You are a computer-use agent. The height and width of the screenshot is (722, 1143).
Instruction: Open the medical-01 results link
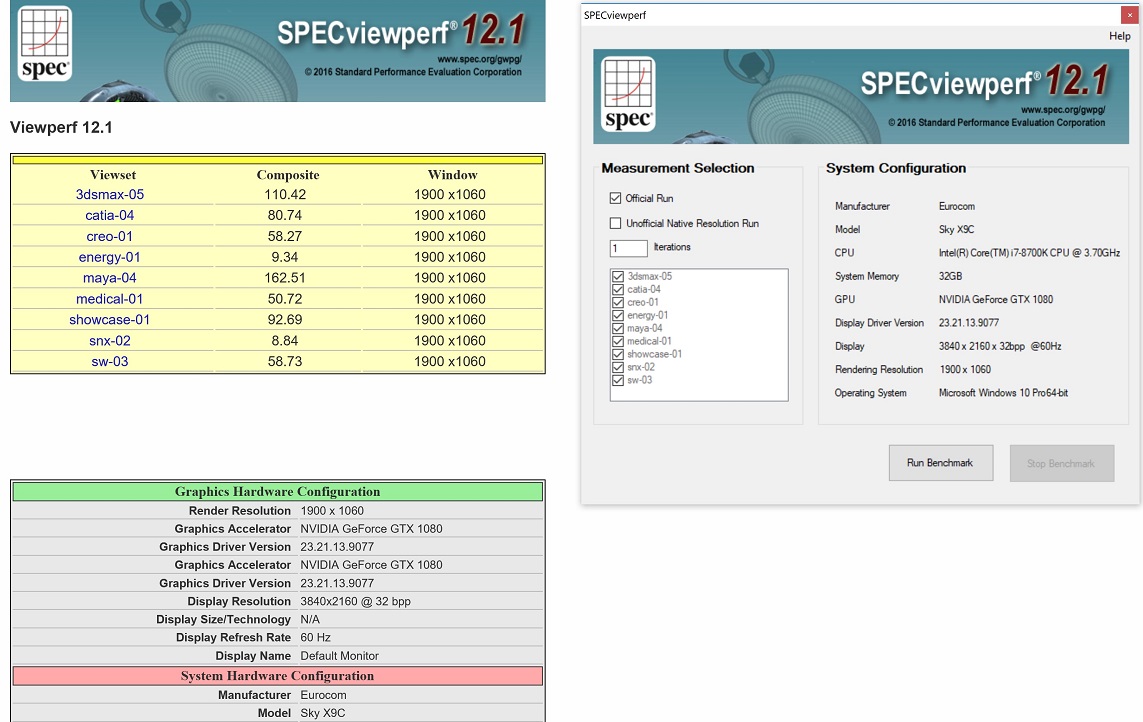click(x=110, y=299)
